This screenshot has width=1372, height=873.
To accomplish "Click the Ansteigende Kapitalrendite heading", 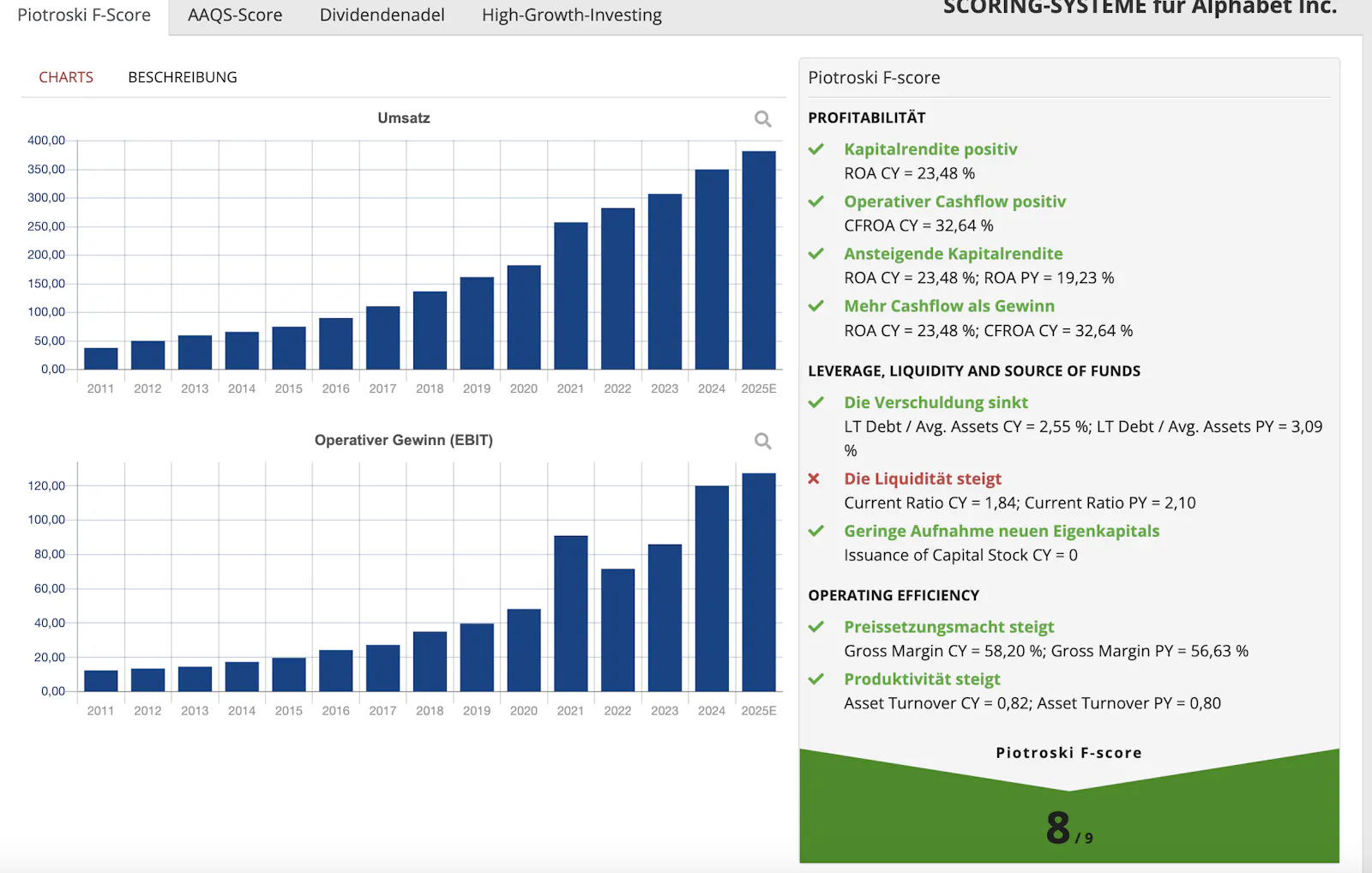I will [954, 254].
